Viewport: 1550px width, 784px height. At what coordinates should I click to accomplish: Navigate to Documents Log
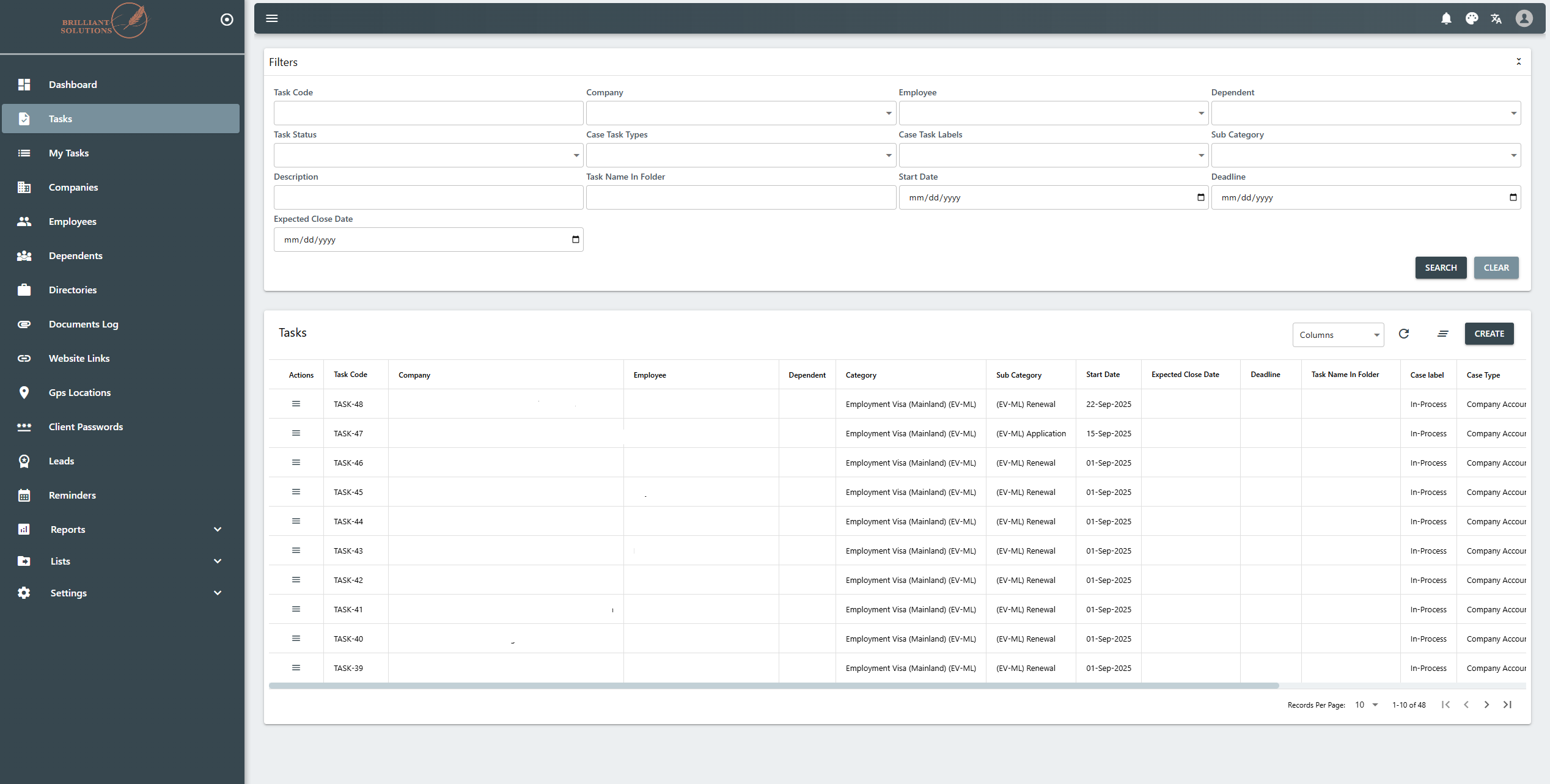pos(83,324)
